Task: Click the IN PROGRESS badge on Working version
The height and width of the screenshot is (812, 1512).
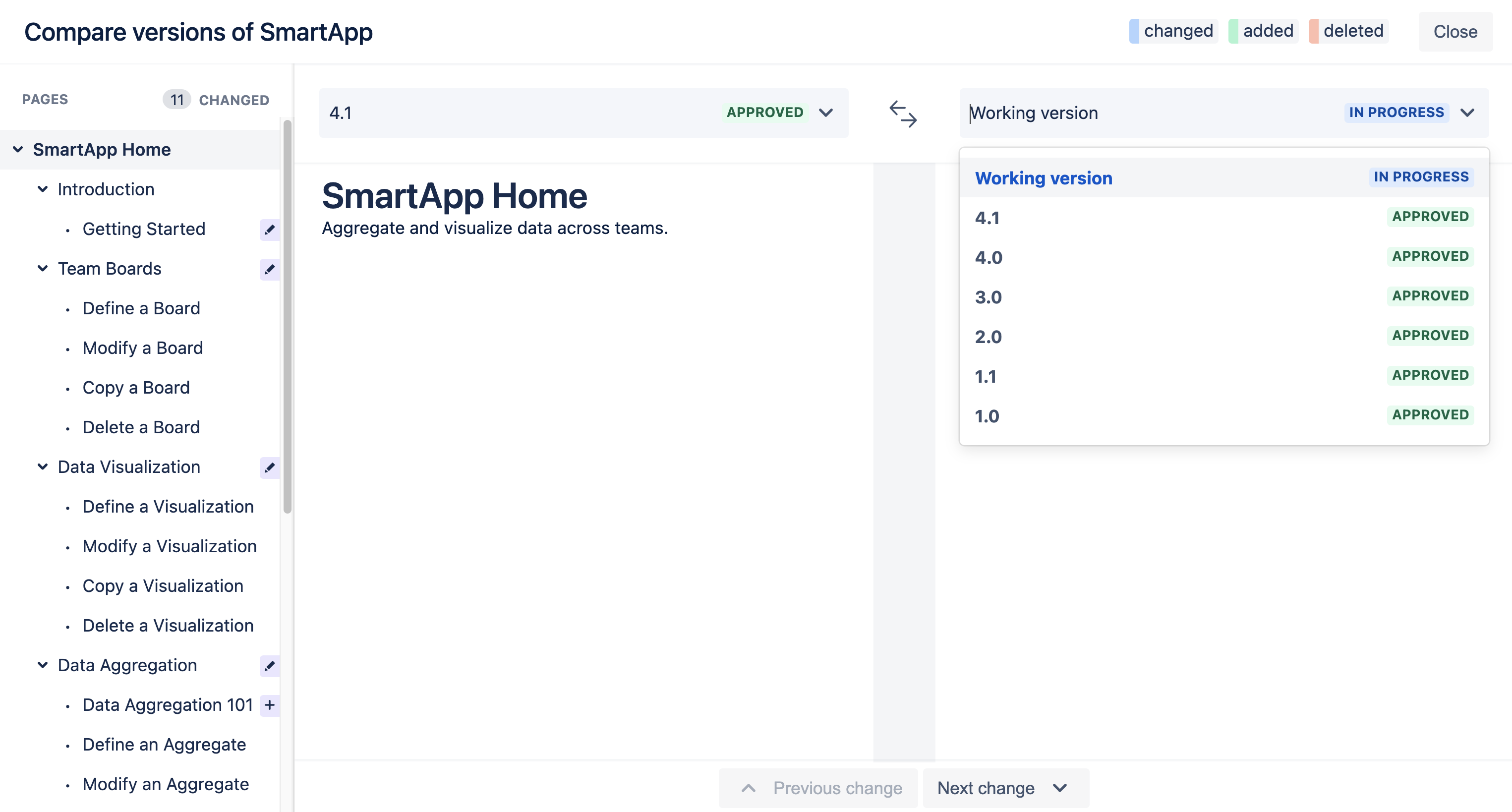Action: pos(1396,112)
